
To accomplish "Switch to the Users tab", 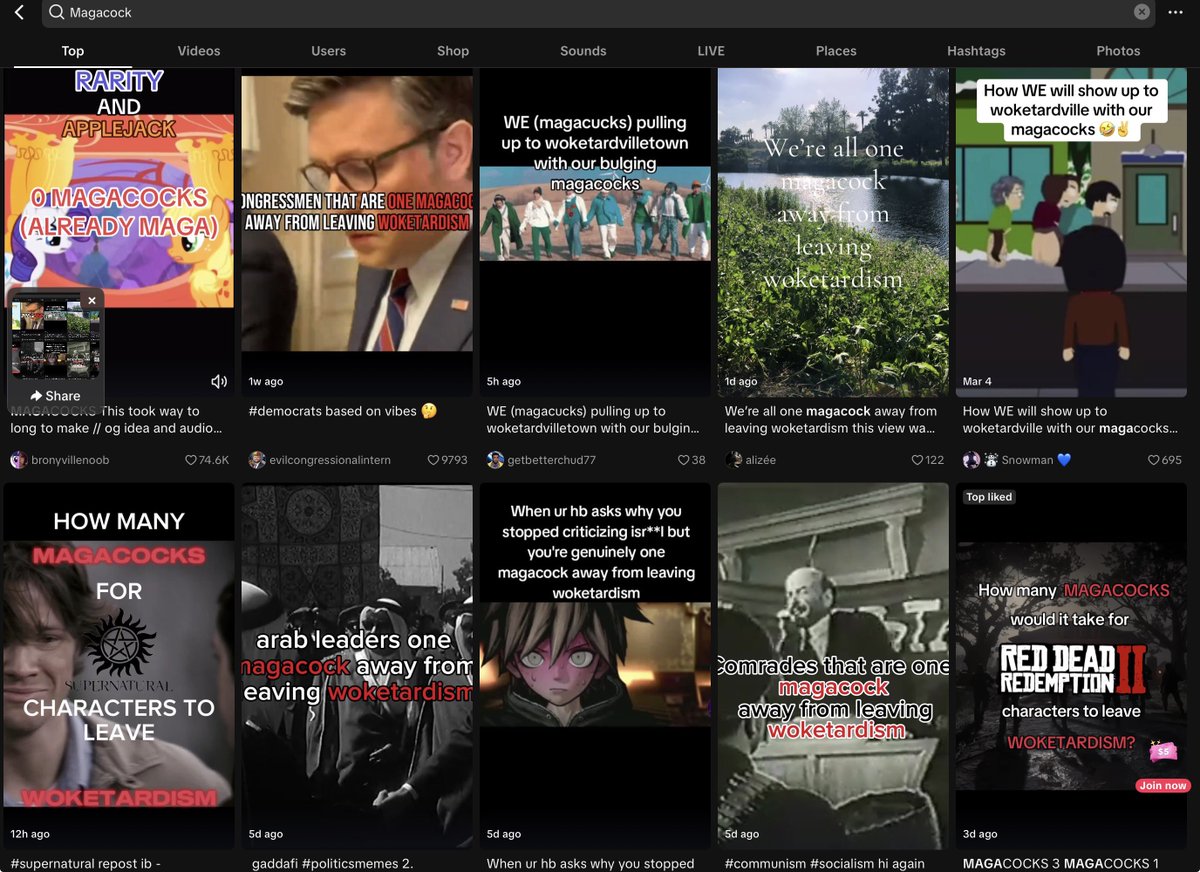I will 328,50.
